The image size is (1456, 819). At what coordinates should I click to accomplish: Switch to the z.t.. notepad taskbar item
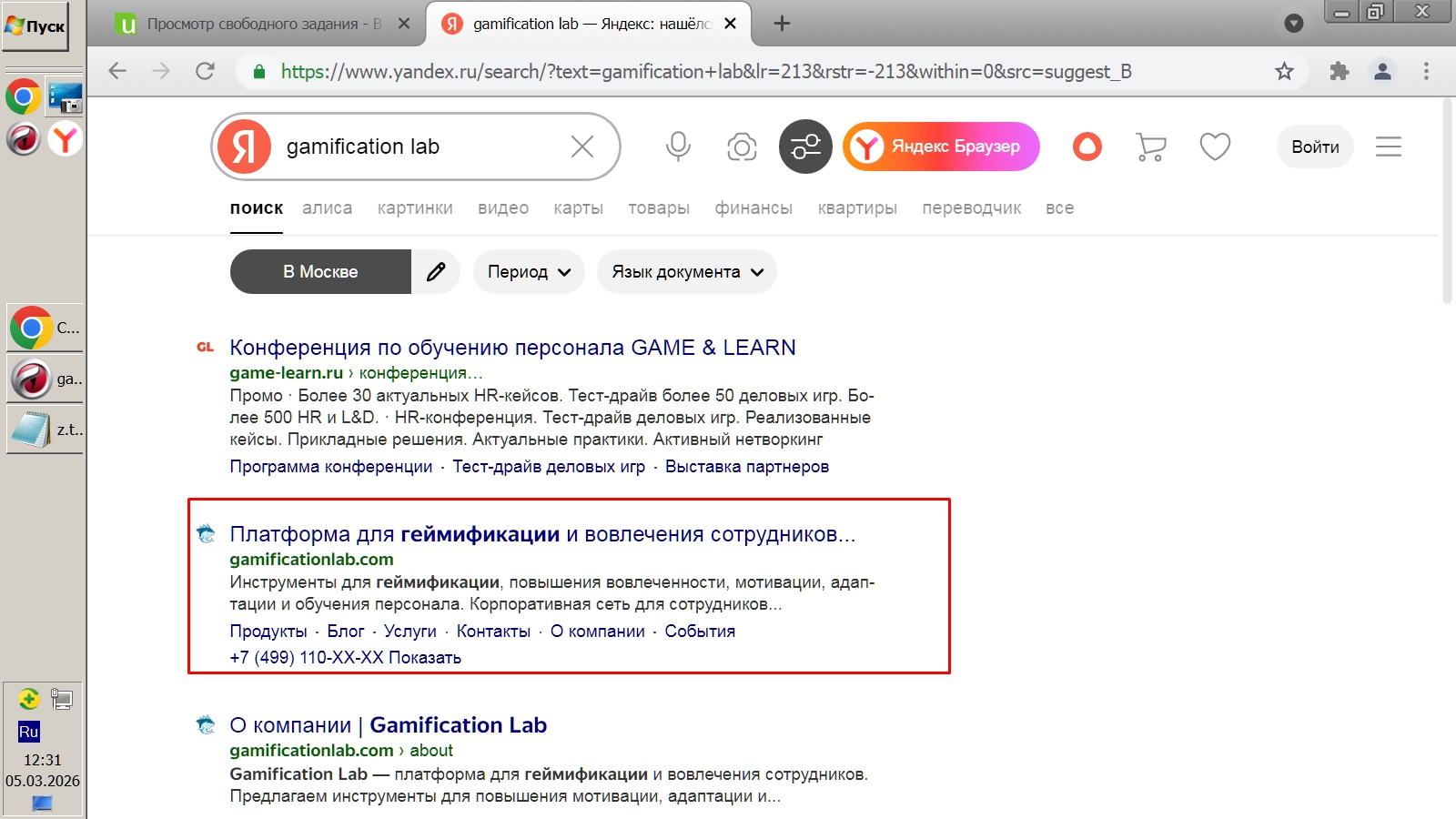point(45,430)
